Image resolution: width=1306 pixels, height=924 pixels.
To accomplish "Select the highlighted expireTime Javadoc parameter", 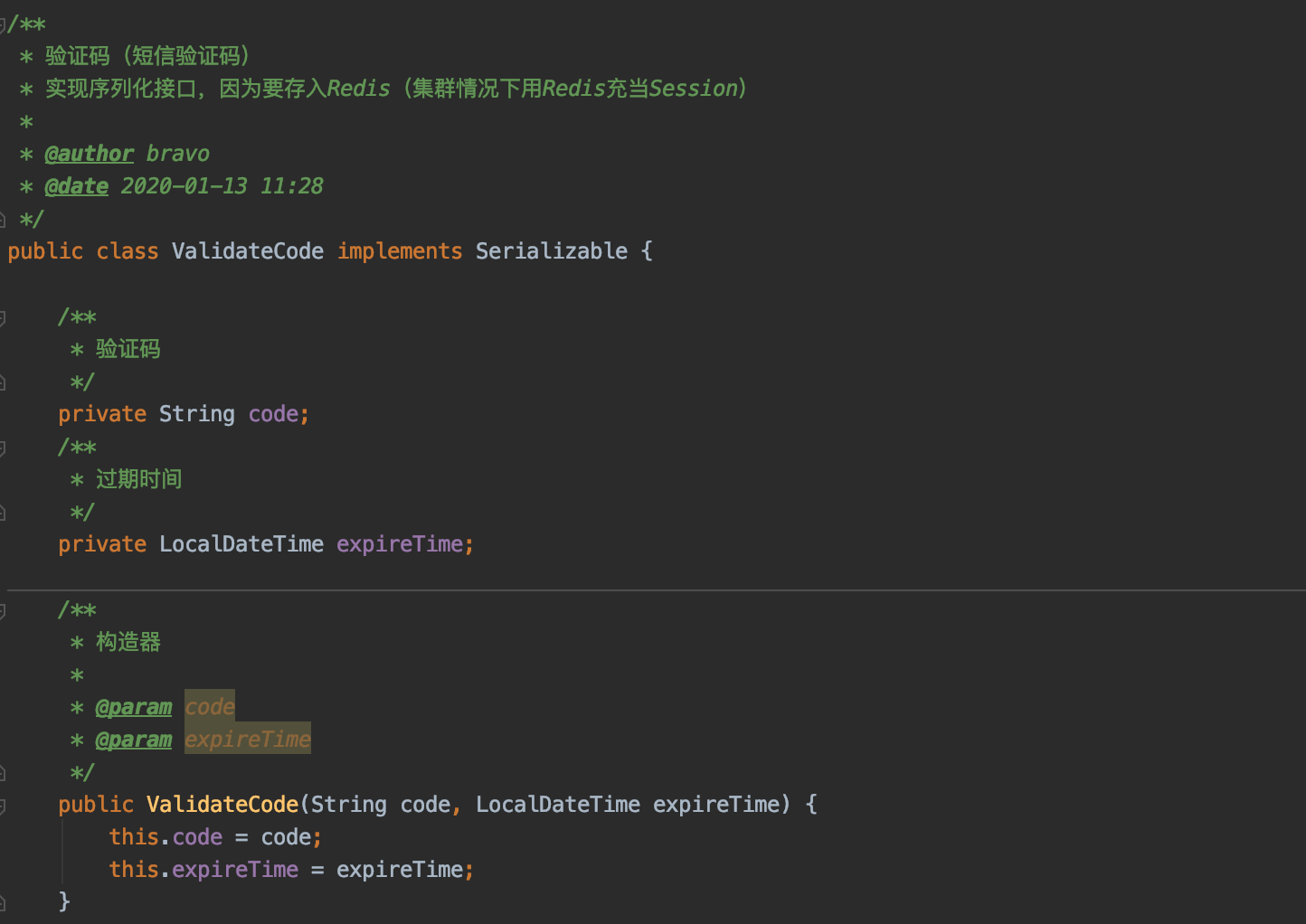I will (247, 740).
